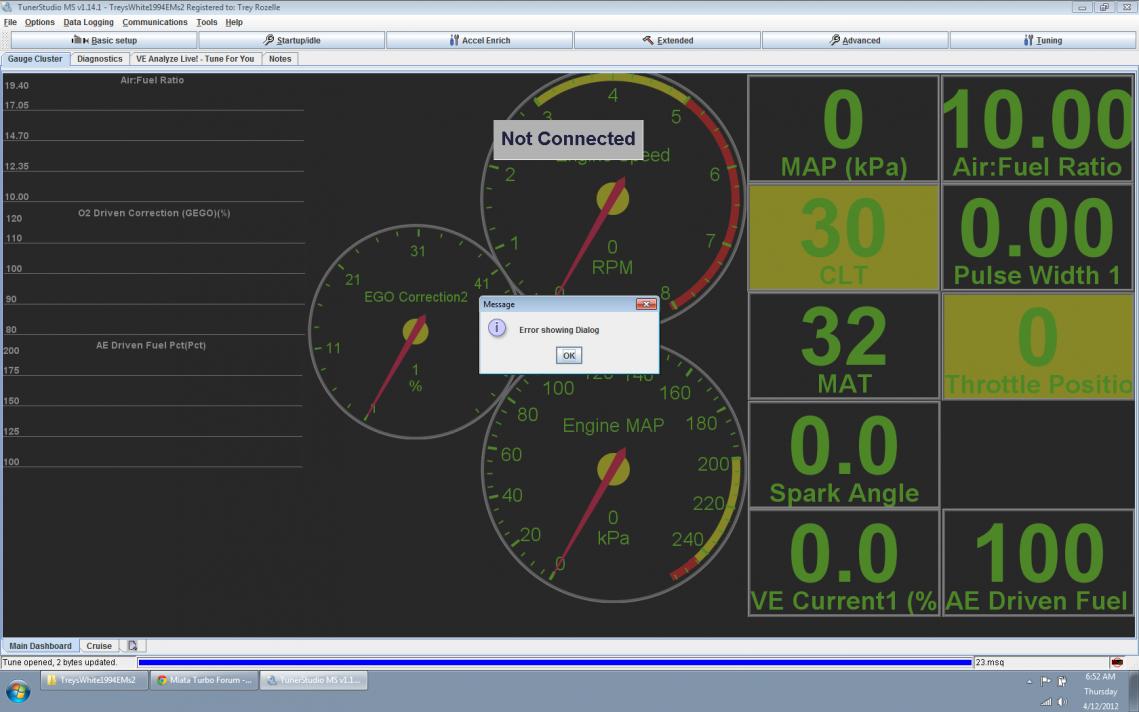Switch to the Diagnostics tab

(x=100, y=59)
